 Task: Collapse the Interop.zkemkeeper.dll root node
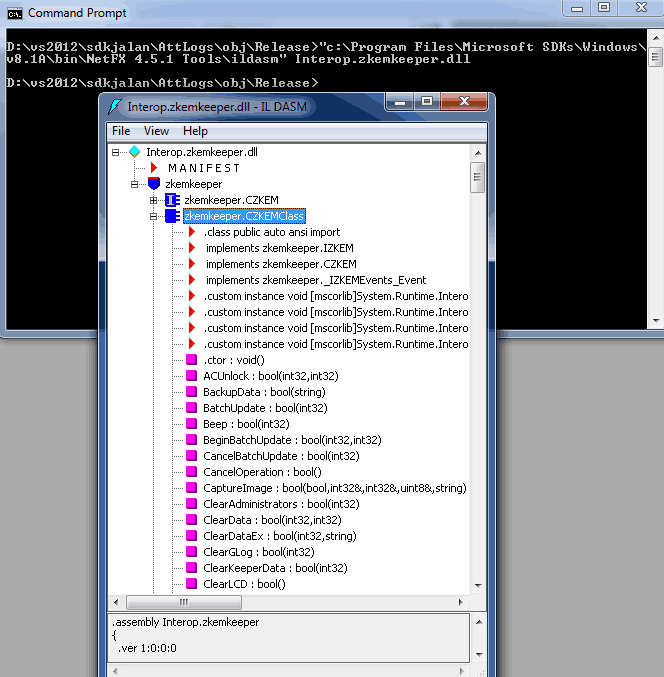[115, 152]
